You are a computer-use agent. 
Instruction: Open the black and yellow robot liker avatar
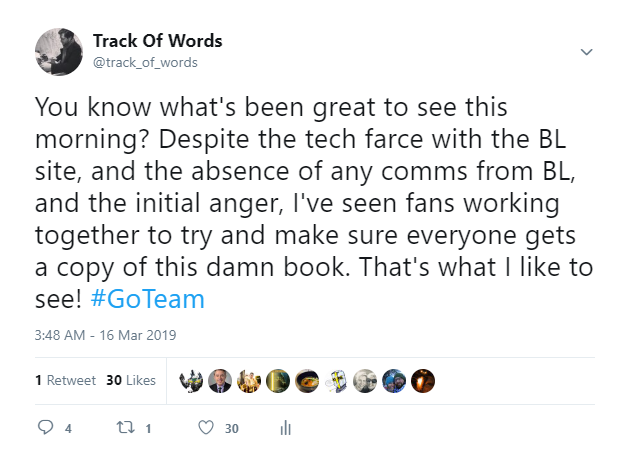(x=191, y=381)
